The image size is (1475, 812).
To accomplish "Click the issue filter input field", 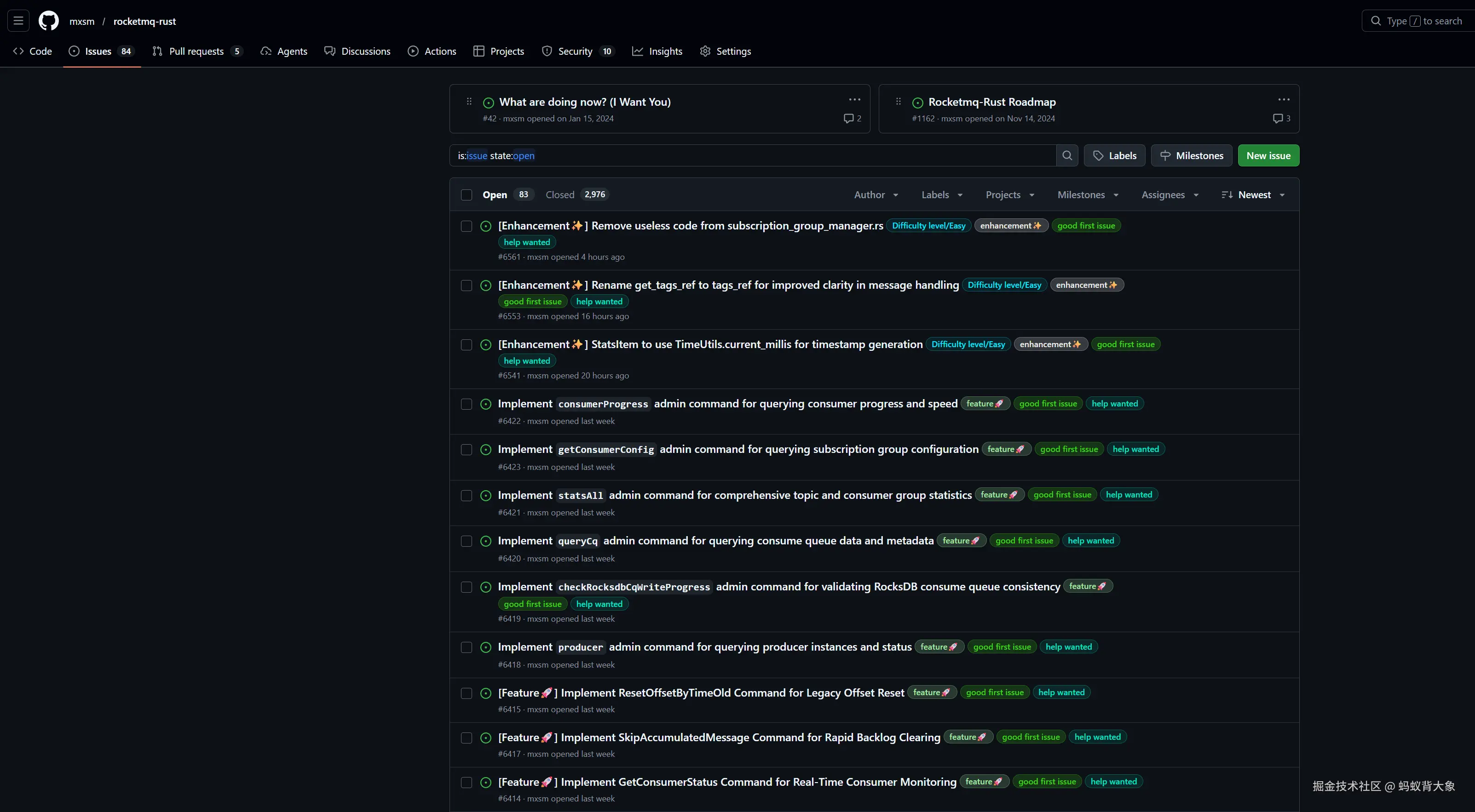I will tap(744, 156).
